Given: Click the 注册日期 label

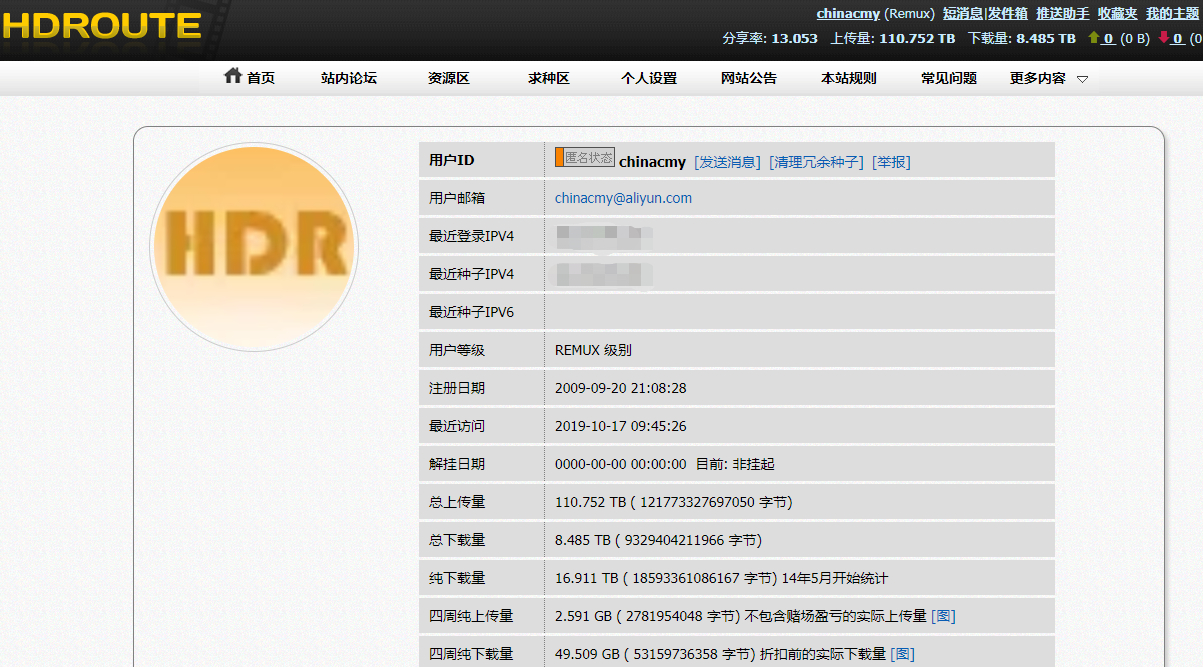Looking at the screenshot, I should [457, 388].
